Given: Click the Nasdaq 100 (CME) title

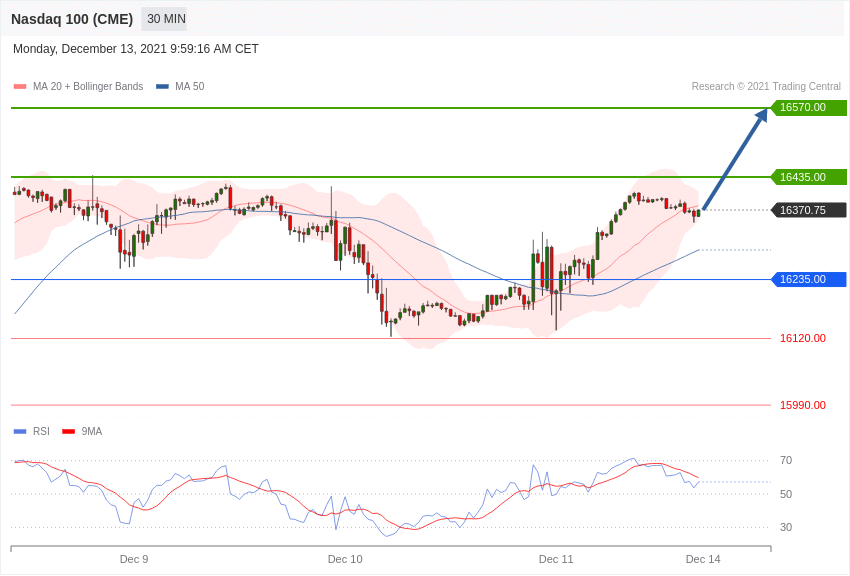Looking at the screenshot, I should pyautogui.click(x=72, y=19).
